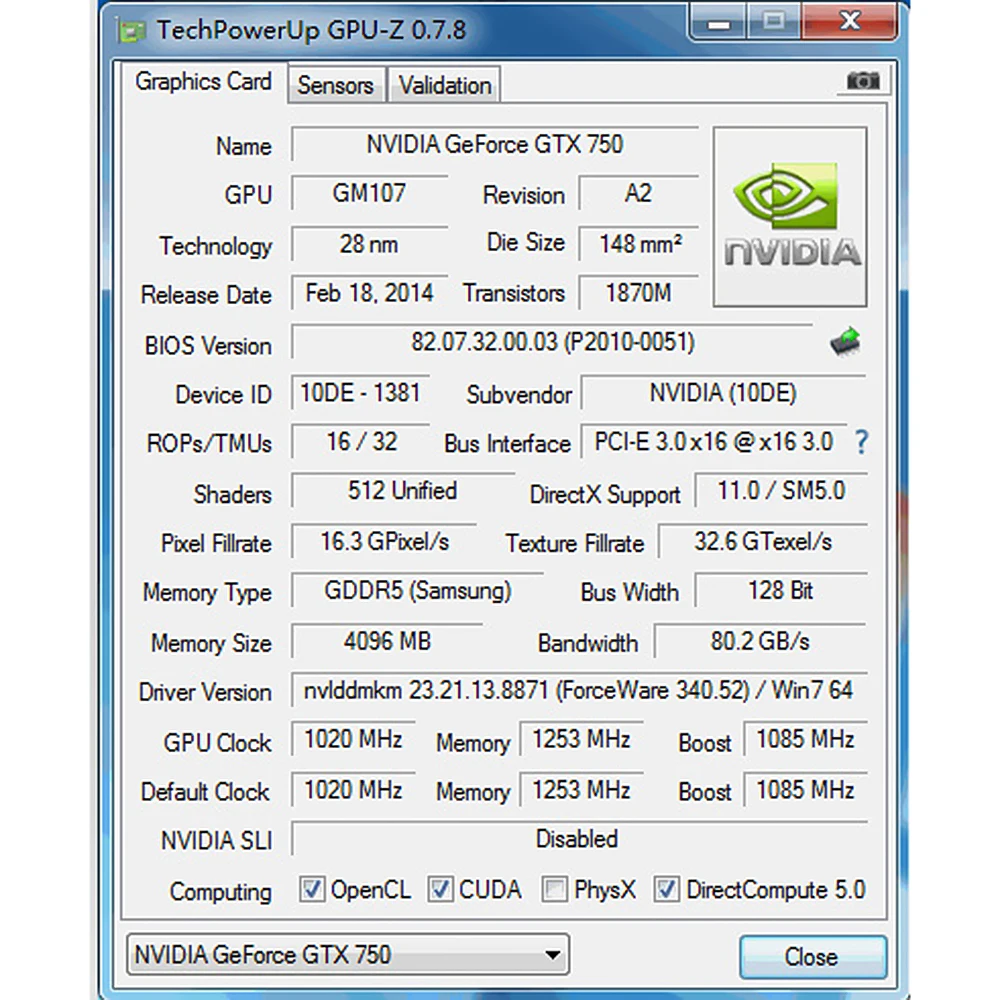Image resolution: width=1000 pixels, height=1000 pixels.
Task: Toggle the DirectCompute 5.0 checkbox
Action: point(666,889)
